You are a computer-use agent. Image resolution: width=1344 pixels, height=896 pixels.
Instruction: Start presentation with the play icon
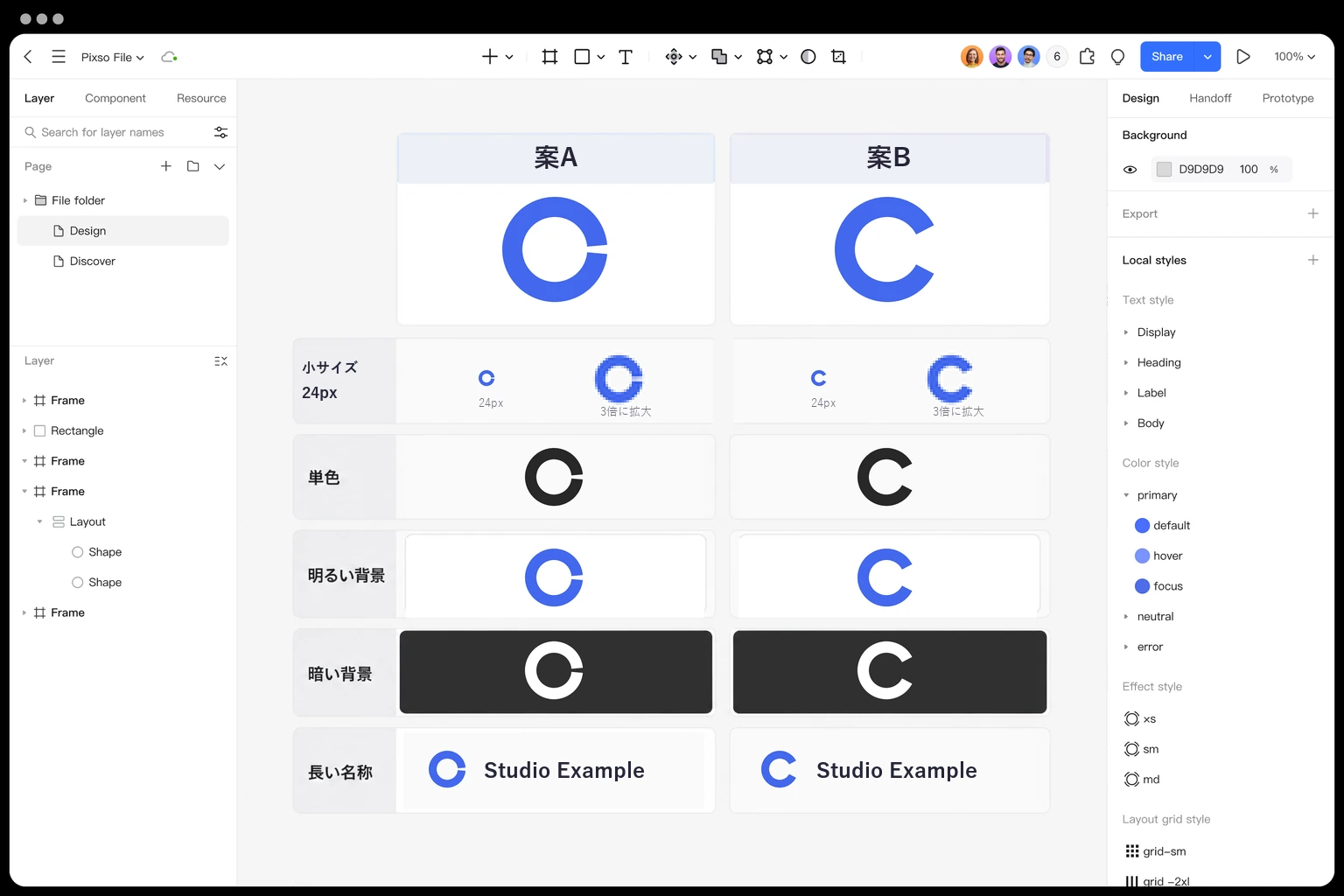click(1242, 57)
